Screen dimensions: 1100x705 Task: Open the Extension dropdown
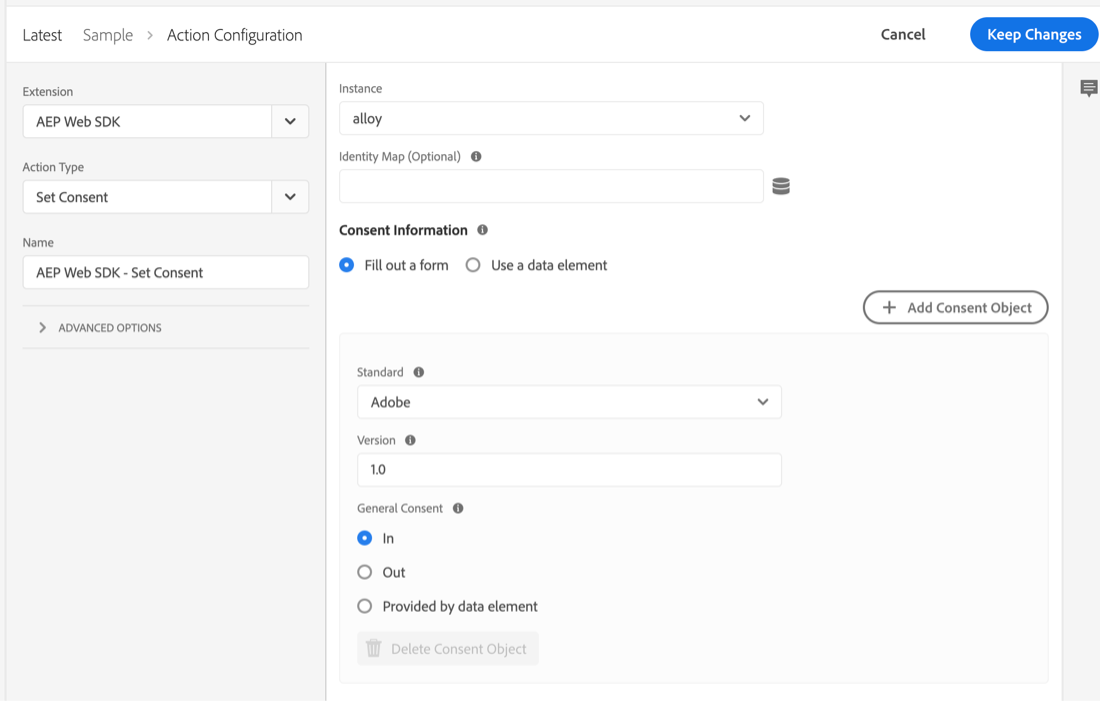tap(289, 122)
